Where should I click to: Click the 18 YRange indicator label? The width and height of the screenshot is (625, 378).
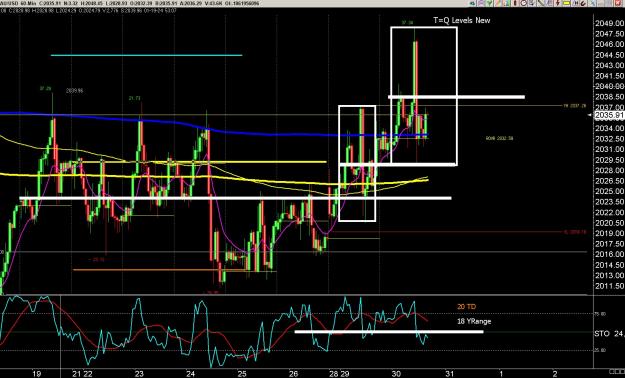click(474, 321)
